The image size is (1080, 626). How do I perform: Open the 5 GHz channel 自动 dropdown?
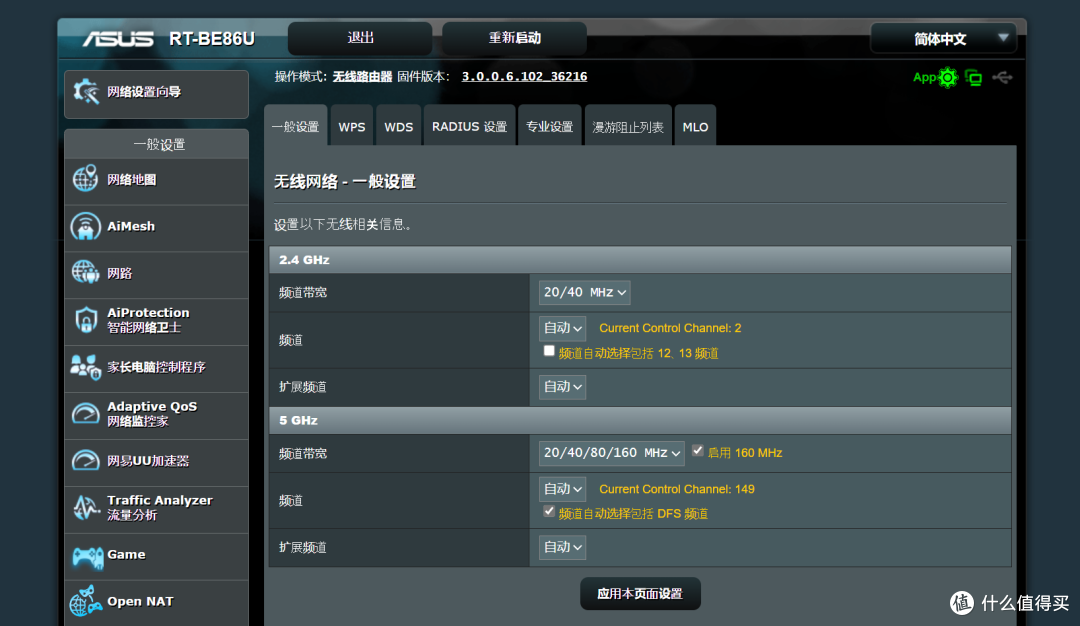tap(562, 489)
